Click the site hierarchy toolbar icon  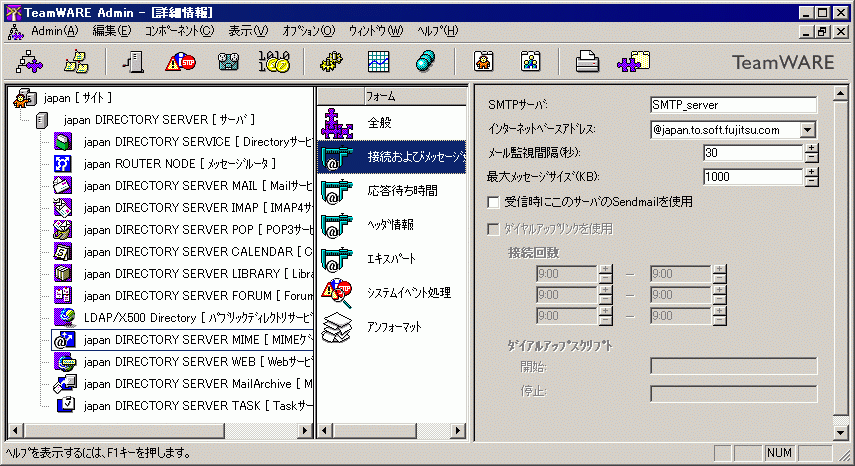click(29, 62)
